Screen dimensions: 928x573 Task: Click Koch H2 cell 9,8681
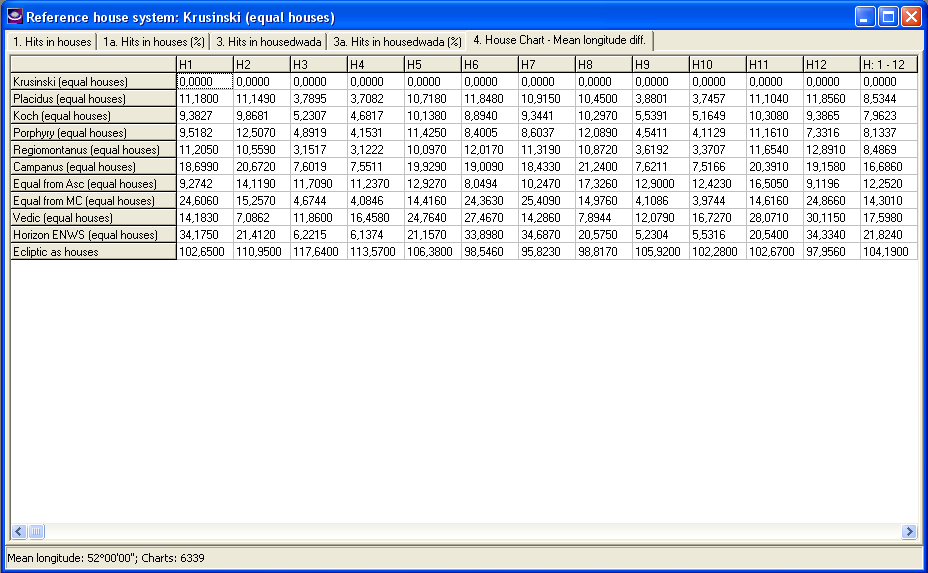tap(262, 115)
